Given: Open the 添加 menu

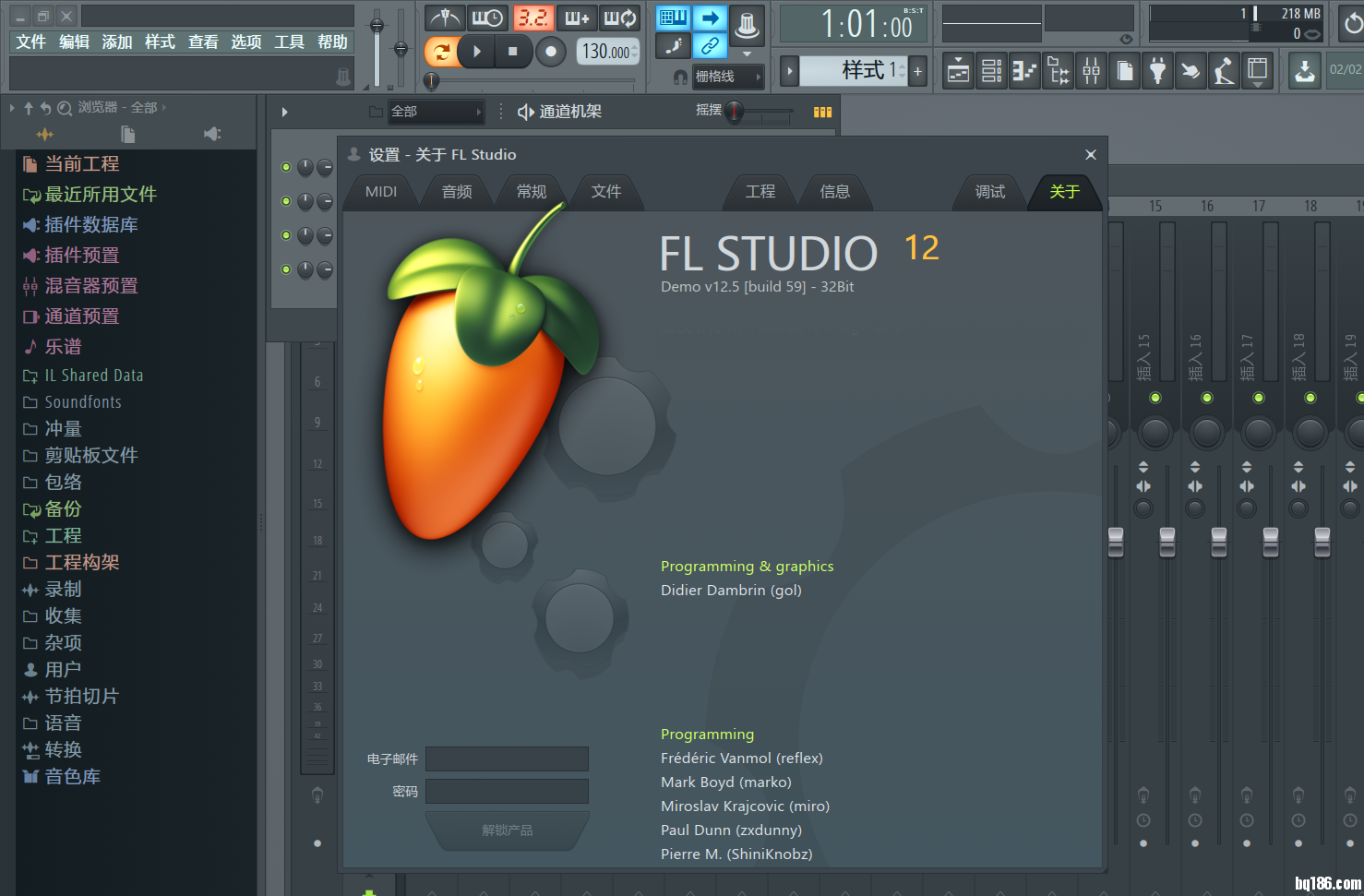Looking at the screenshot, I should pyautogui.click(x=117, y=42).
